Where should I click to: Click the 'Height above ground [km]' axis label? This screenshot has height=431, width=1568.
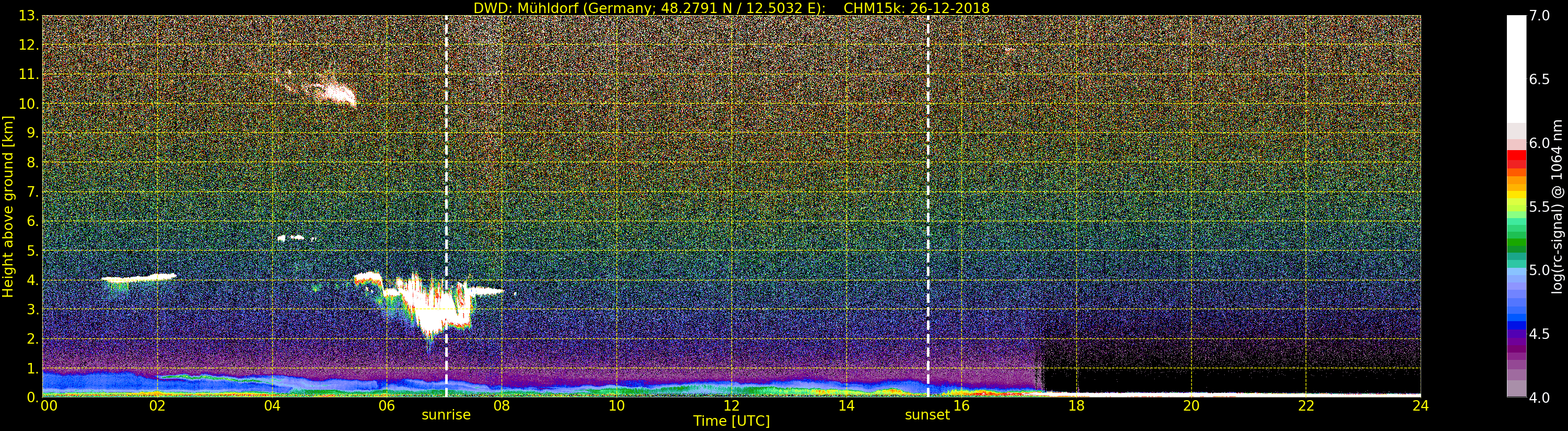coord(8,206)
